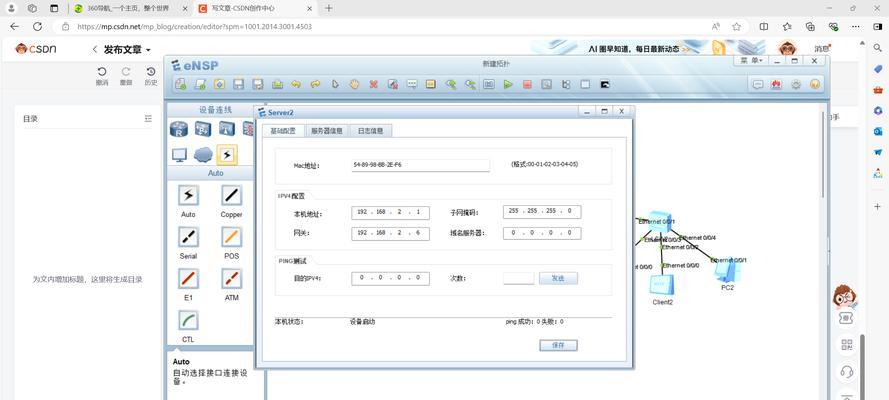The image size is (889, 400).
Task: Click the red X Delete icon
Action: [x=373, y=84]
